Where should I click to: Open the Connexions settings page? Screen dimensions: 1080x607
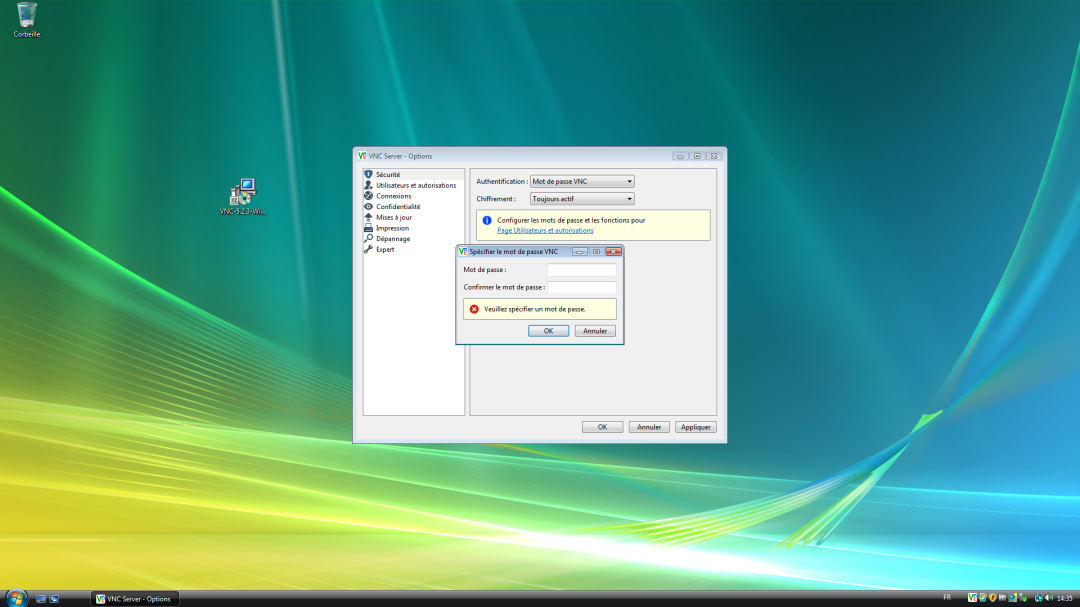[393, 196]
